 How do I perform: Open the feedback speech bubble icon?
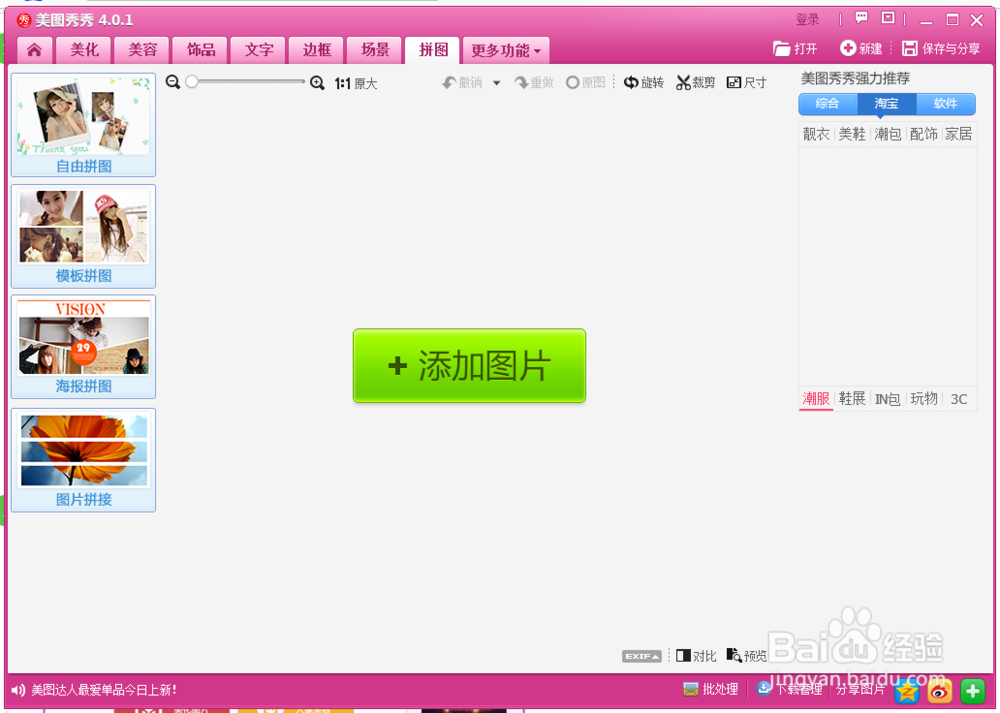point(861,18)
